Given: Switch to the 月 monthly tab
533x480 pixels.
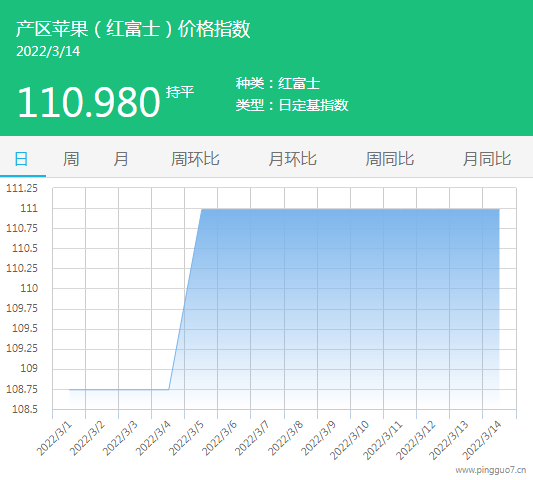Looking at the screenshot, I should [121, 159].
